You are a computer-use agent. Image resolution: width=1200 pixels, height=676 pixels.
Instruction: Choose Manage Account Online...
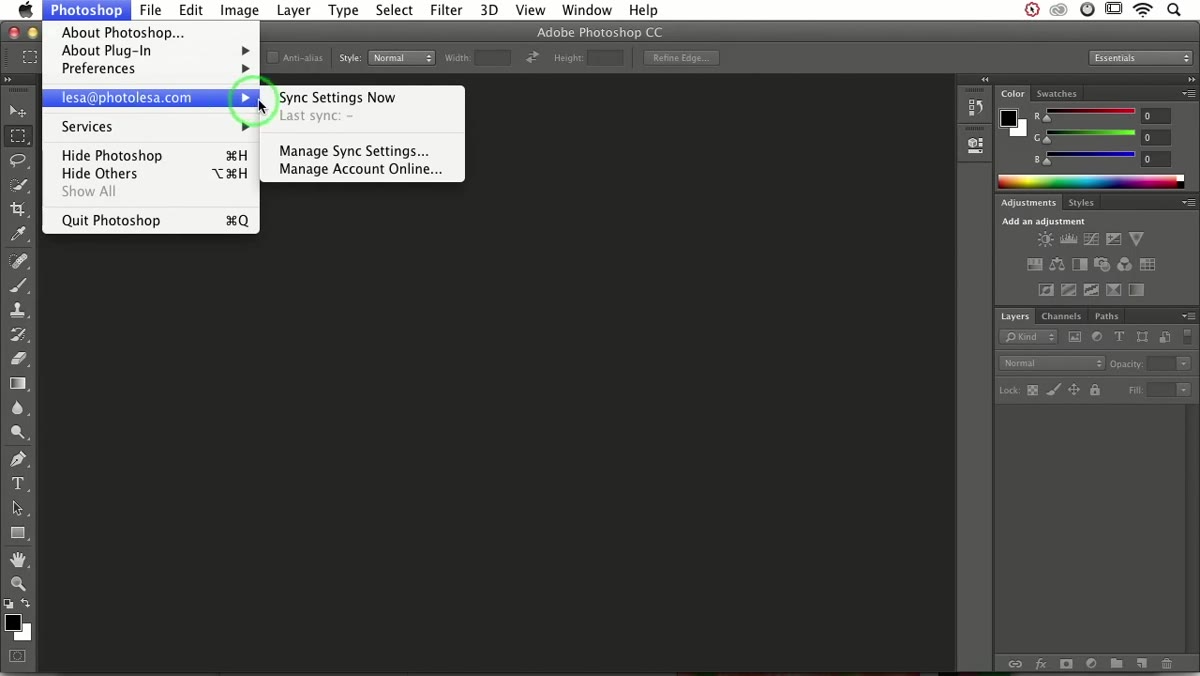[x=361, y=169]
